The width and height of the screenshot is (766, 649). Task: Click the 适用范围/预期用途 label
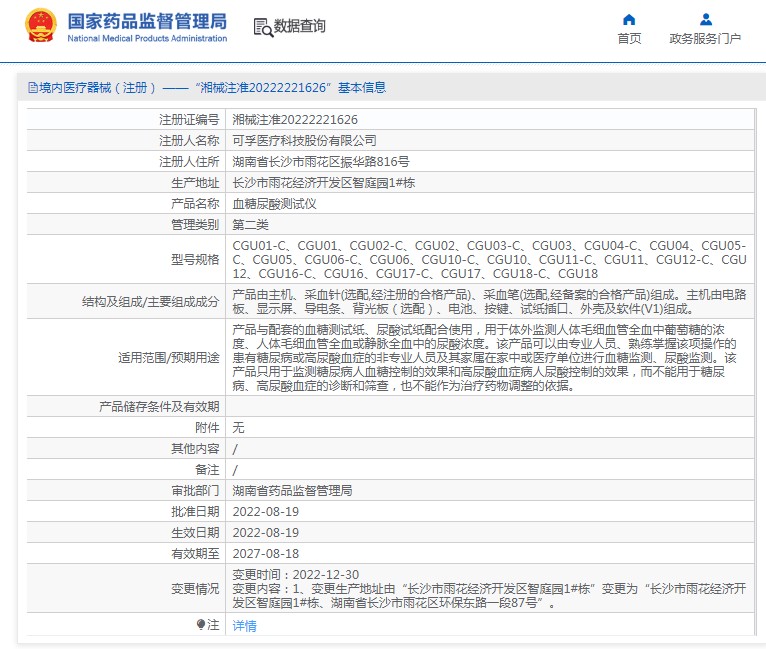169,357
